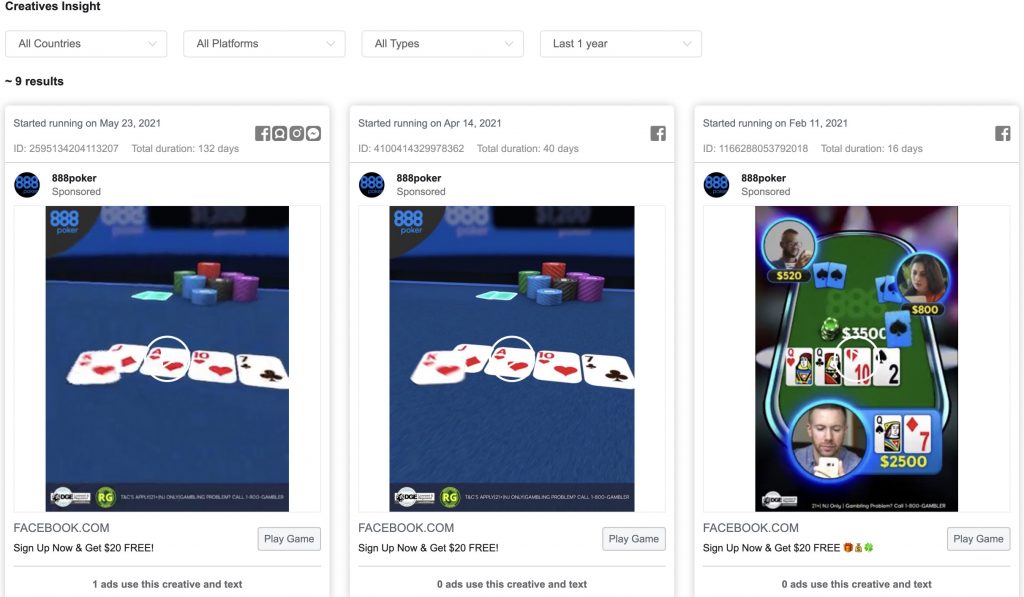Image resolution: width=1024 pixels, height=597 pixels.
Task: Click the Facebook icon on Apr 14 ad
Action: (658, 134)
